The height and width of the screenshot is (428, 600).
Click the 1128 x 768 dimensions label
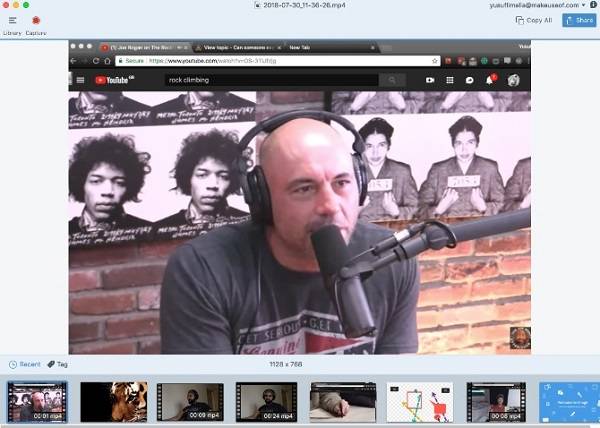click(x=286, y=364)
